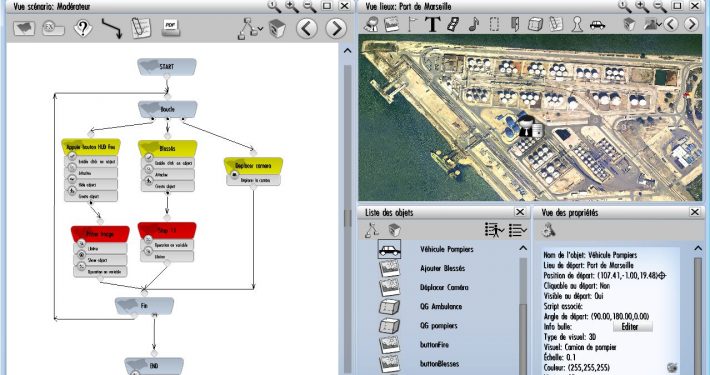Maximize the Vue lieux panel
This screenshot has width=710, height=375.
pyautogui.click(x=677, y=6)
